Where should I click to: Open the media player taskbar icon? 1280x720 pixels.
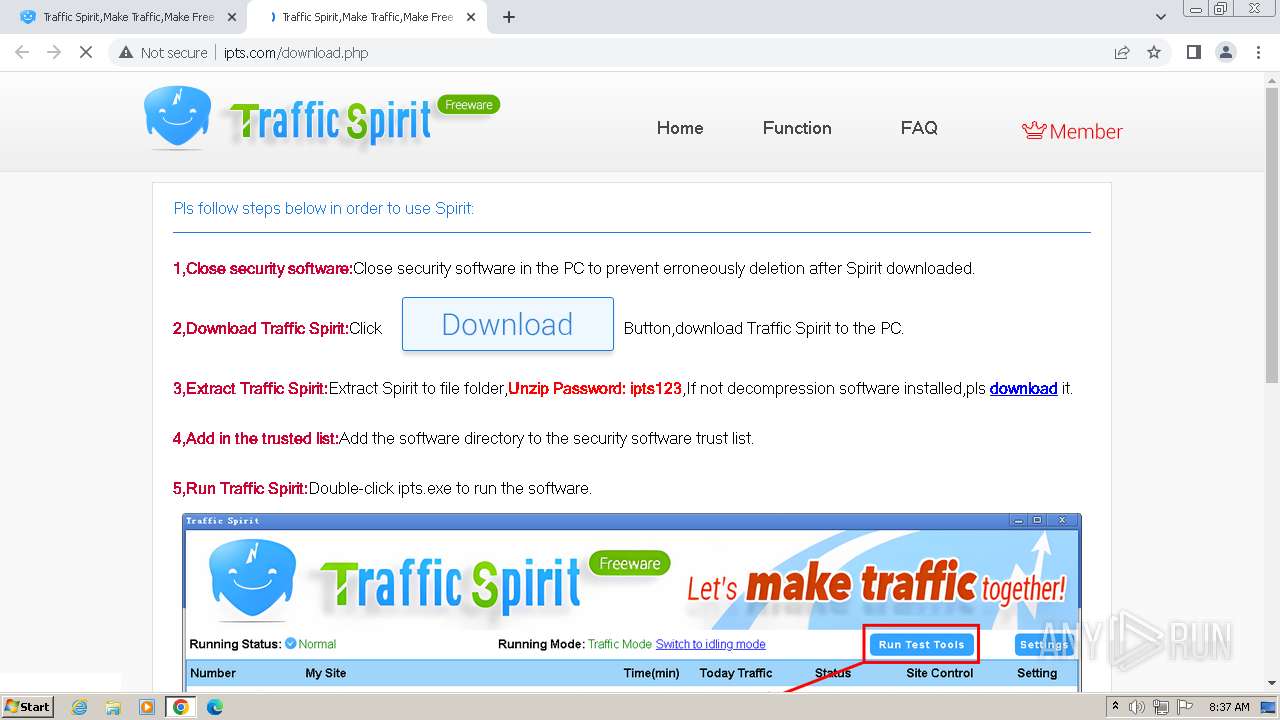coord(147,707)
